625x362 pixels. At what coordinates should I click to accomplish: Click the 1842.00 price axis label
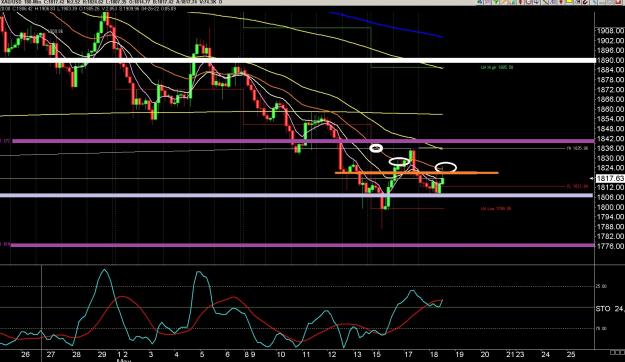click(x=610, y=139)
